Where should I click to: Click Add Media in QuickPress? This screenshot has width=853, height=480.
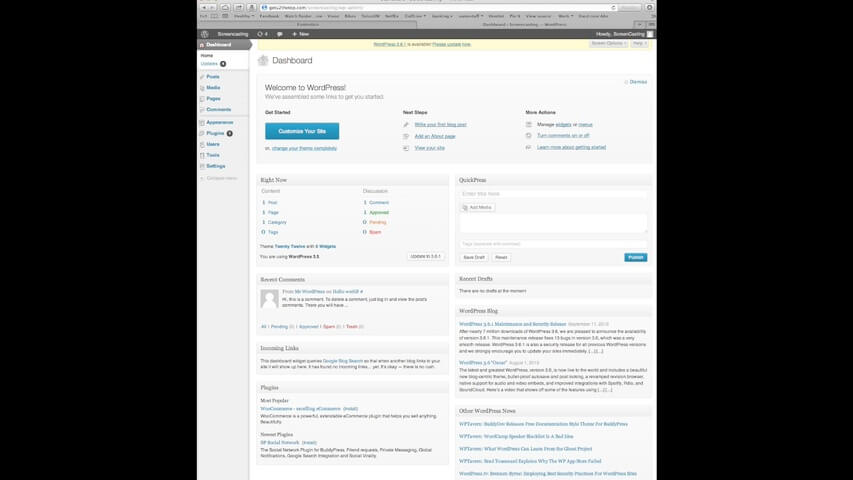pos(478,207)
